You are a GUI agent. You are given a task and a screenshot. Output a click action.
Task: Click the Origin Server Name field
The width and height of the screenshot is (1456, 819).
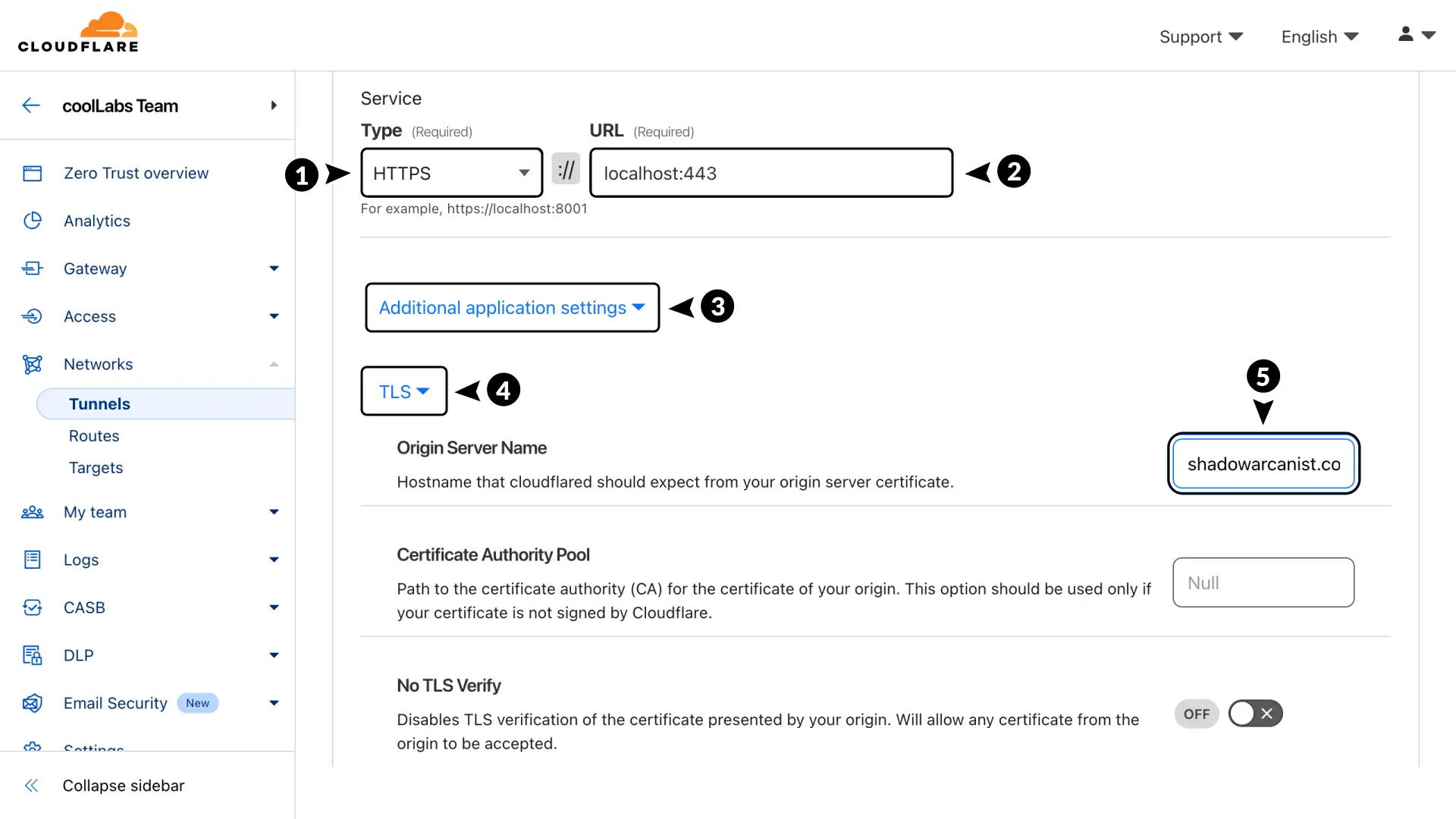click(1263, 464)
